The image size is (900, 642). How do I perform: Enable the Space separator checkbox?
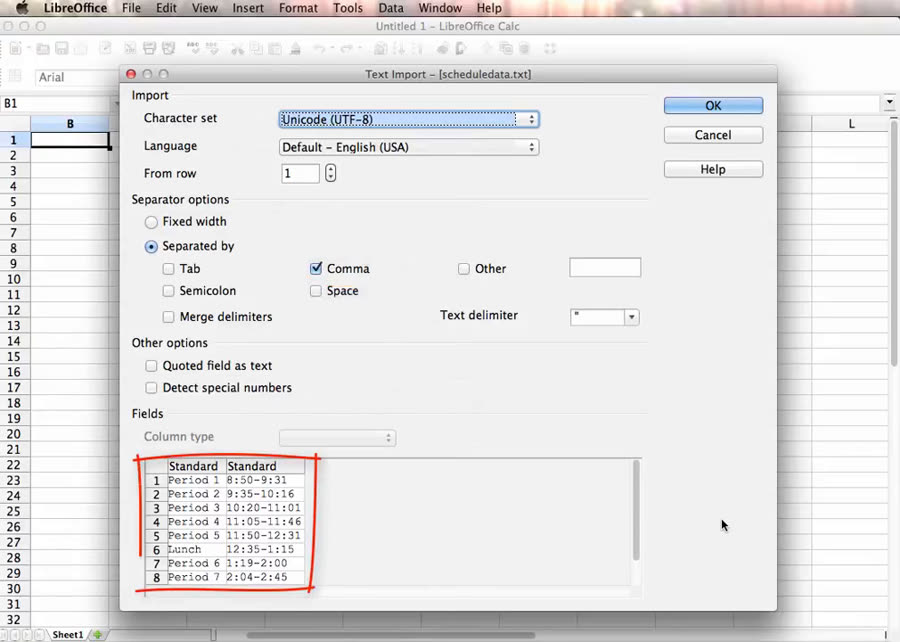(316, 291)
